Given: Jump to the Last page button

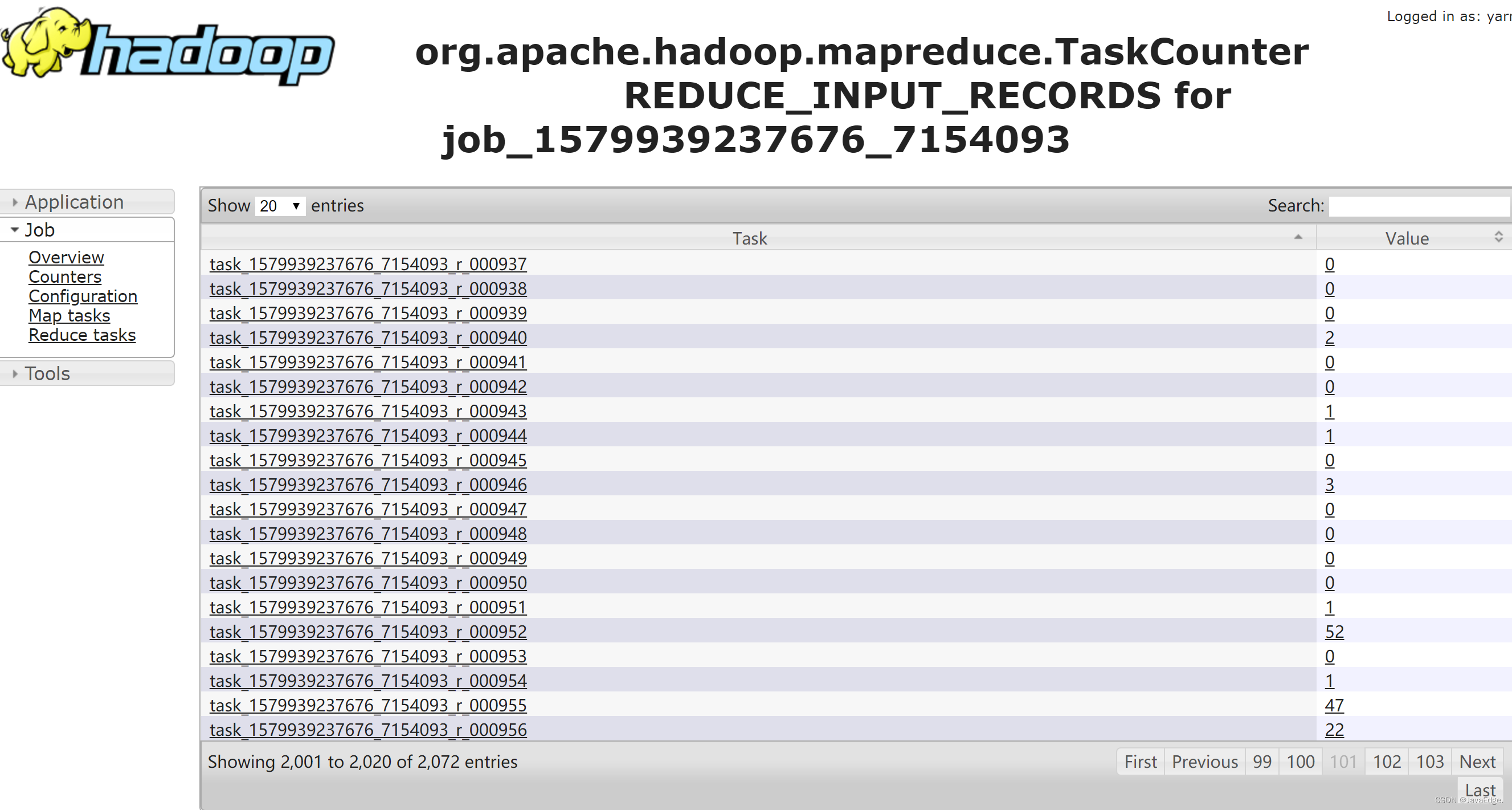Looking at the screenshot, I should point(1480,790).
